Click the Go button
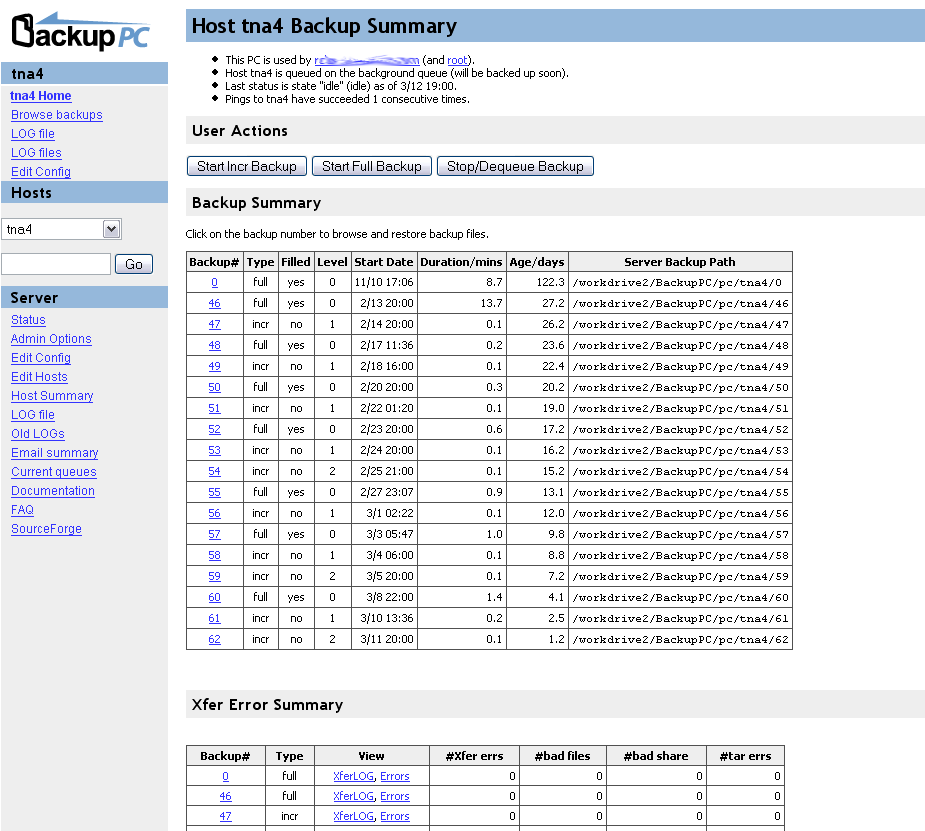The width and height of the screenshot is (925, 831). [x=134, y=264]
